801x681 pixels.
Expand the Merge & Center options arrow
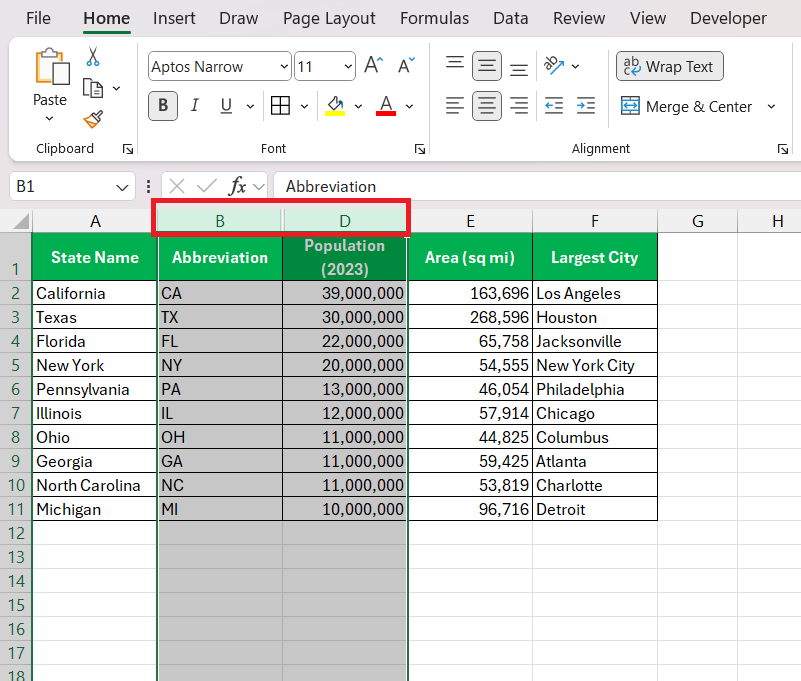click(x=771, y=106)
